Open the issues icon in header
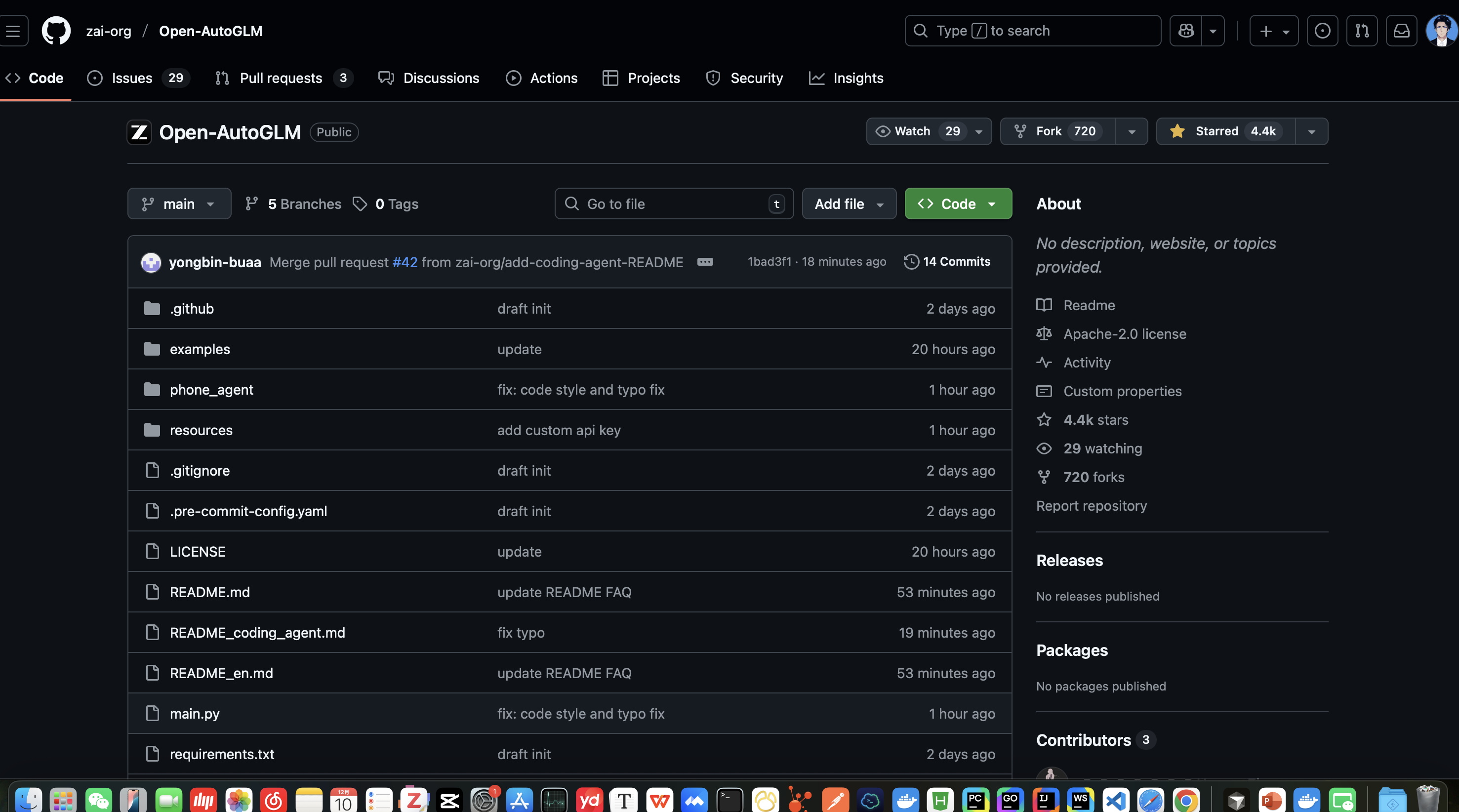The image size is (1459, 812). 1322,31
